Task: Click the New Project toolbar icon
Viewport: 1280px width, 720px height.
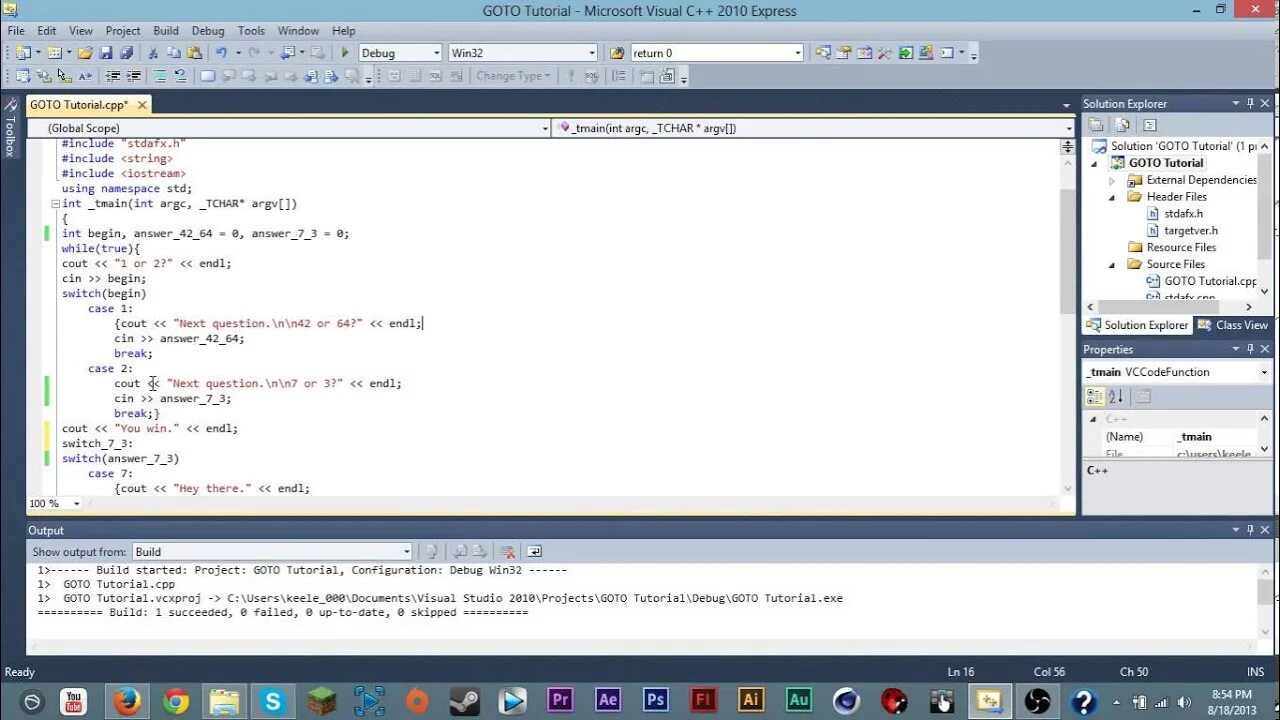Action: coord(22,53)
